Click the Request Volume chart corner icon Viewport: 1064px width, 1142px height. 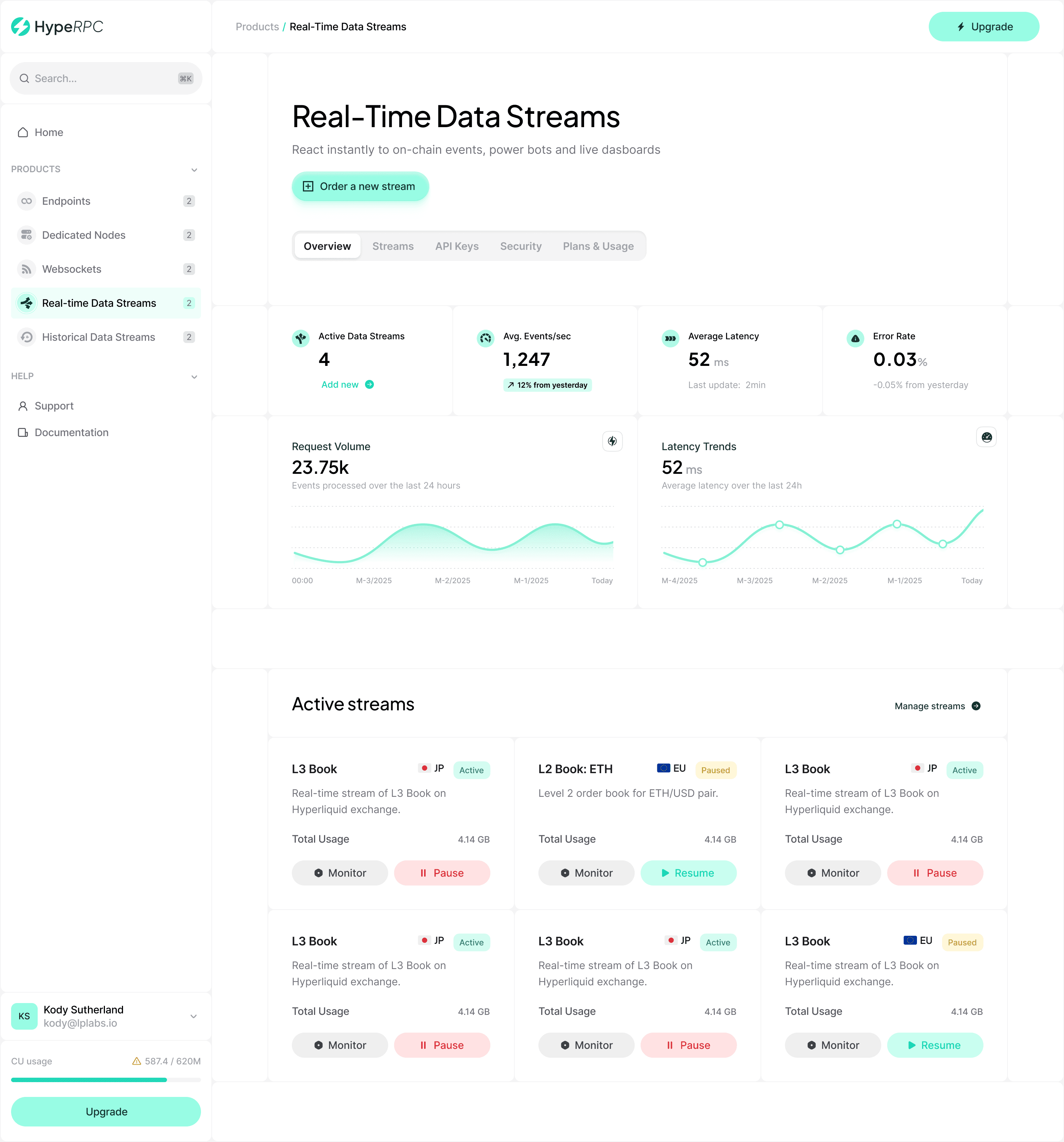[x=612, y=441]
